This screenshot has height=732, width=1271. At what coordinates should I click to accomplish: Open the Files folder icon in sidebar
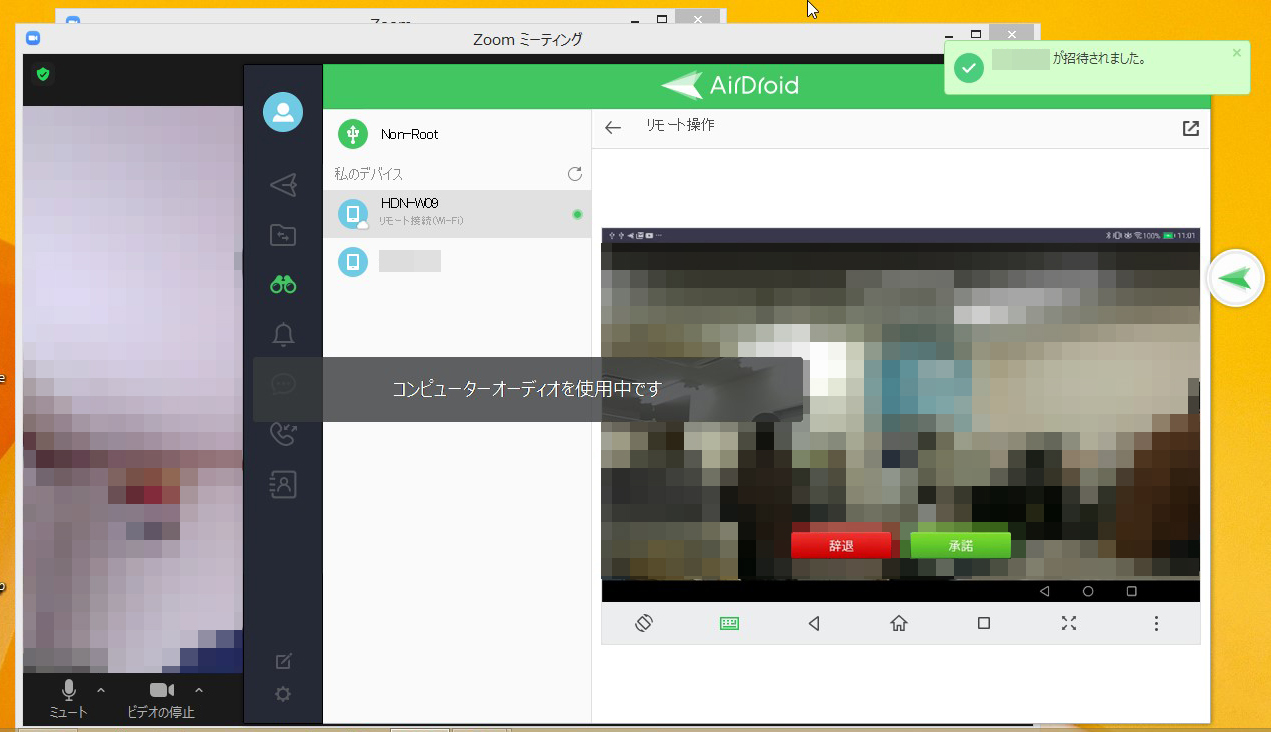click(283, 235)
